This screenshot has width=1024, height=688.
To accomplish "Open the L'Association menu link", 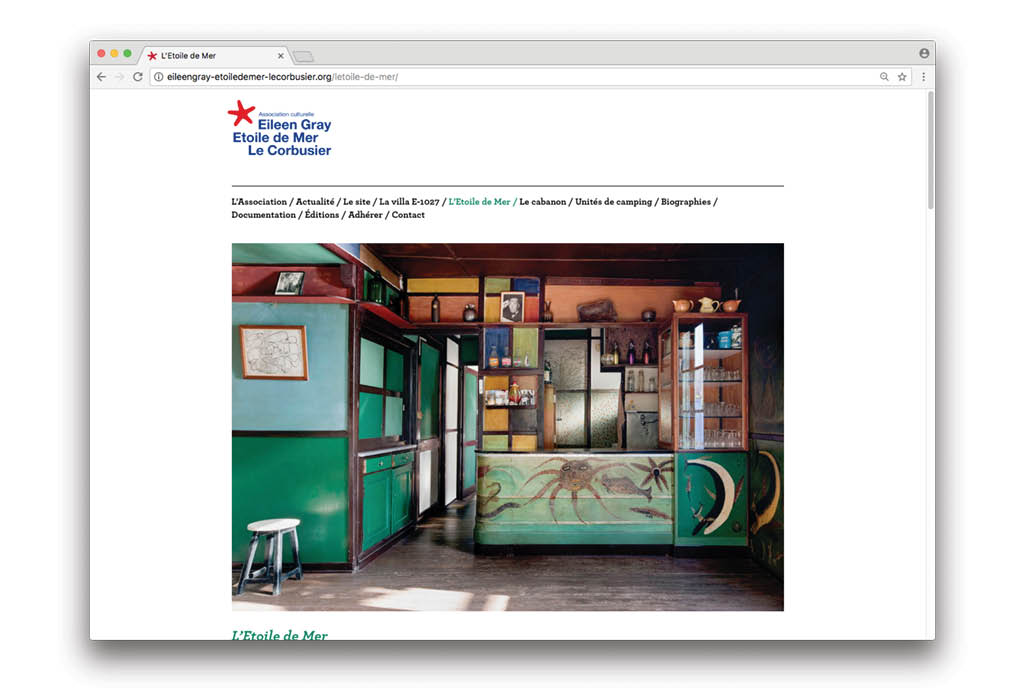I will tap(259, 202).
